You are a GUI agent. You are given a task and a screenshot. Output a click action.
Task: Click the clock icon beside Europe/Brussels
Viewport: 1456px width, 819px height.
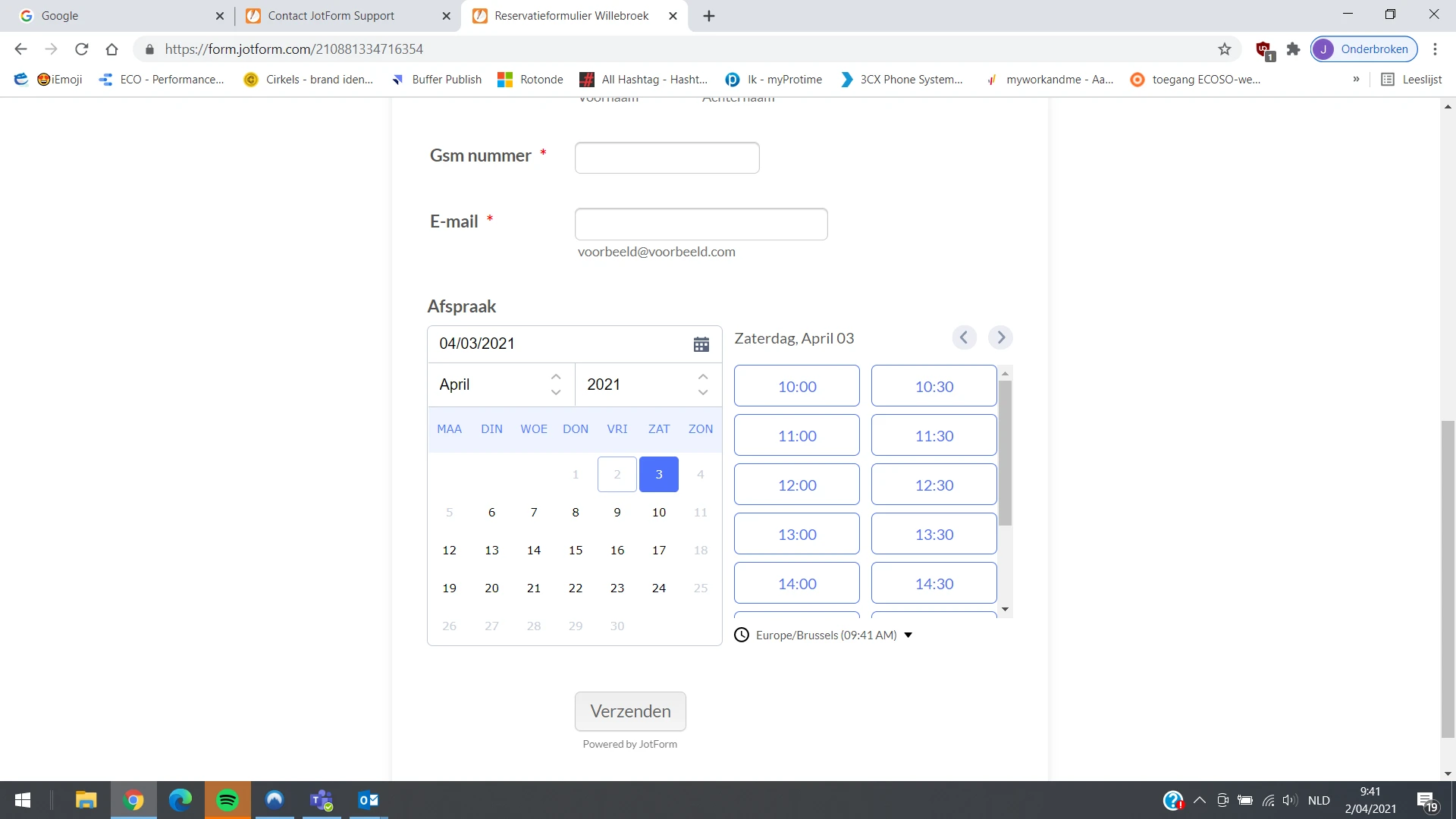click(x=742, y=635)
